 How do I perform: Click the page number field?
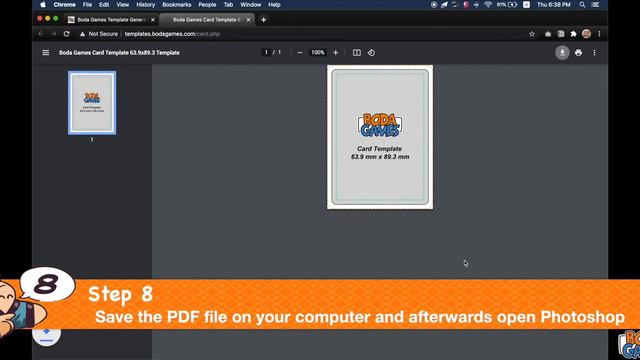click(x=266, y=53)
